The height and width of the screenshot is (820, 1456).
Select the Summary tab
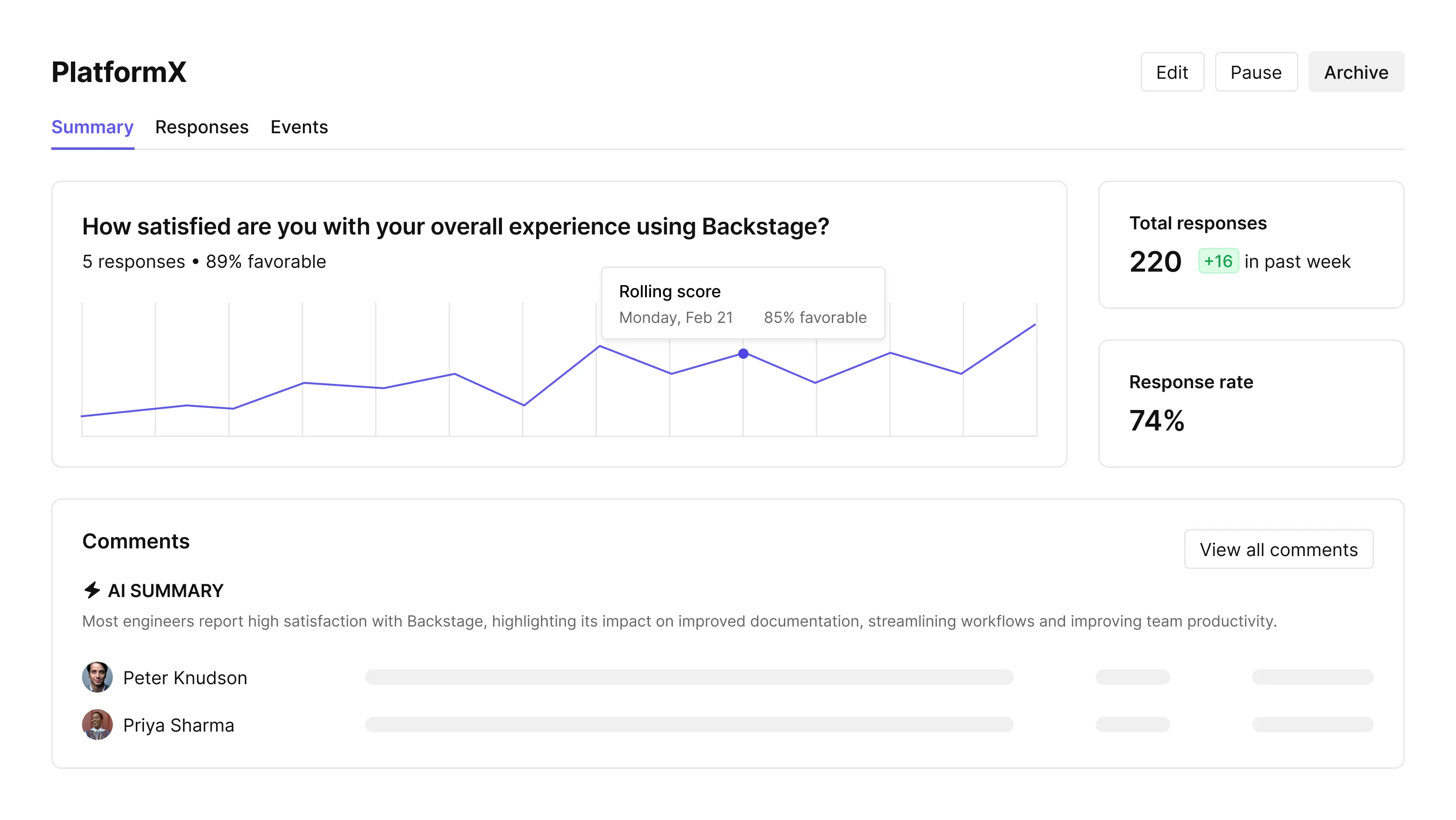coord(93,127)
